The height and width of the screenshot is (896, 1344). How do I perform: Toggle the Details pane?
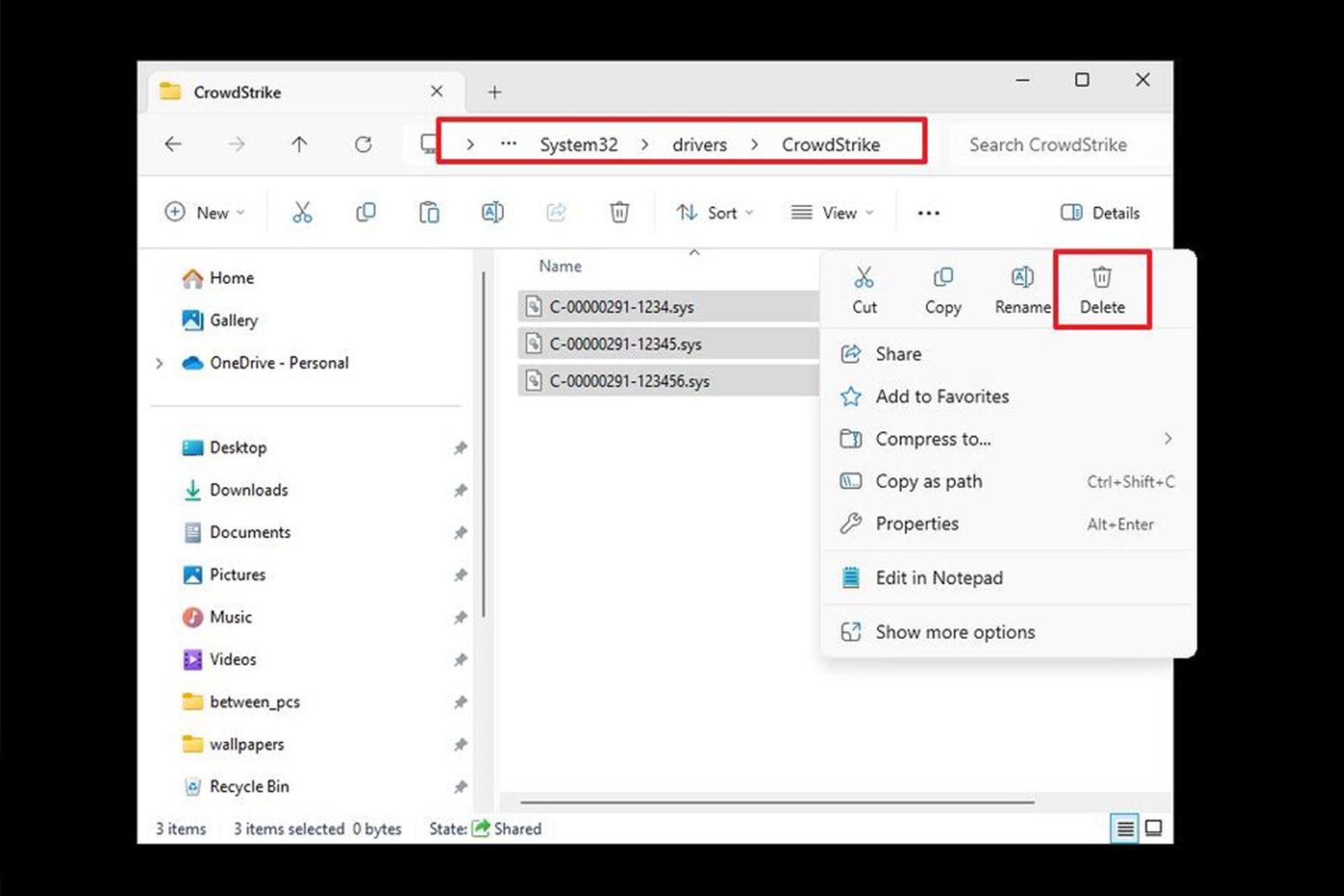[1100, 213]
